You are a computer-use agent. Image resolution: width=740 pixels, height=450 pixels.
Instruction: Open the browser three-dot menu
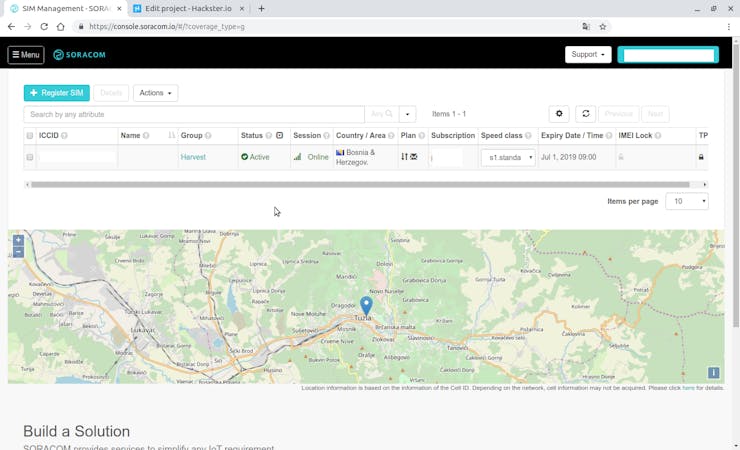pyautogui.click(x=729, y=26)
